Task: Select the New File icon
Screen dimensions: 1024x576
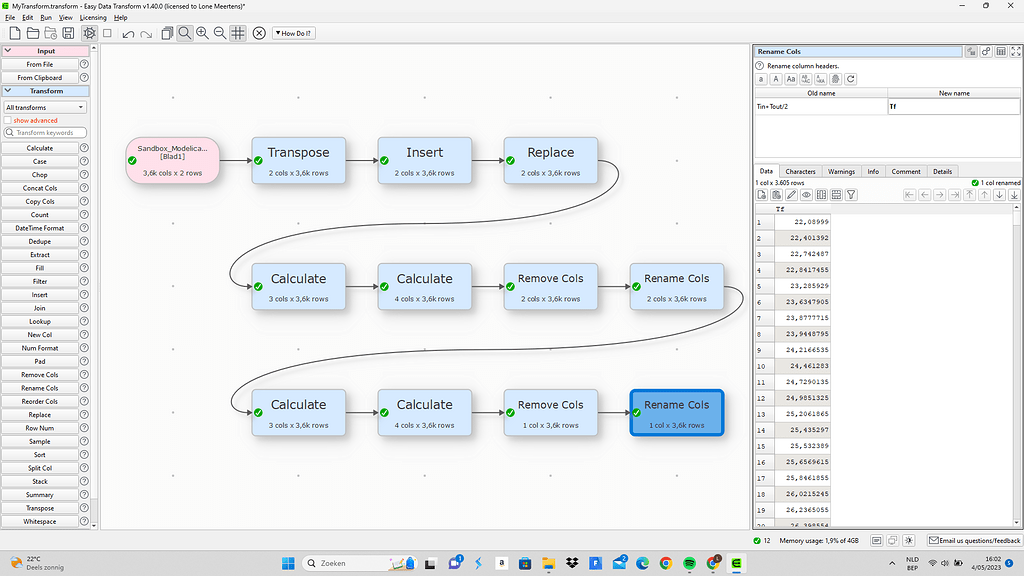Action: point(14,33)
